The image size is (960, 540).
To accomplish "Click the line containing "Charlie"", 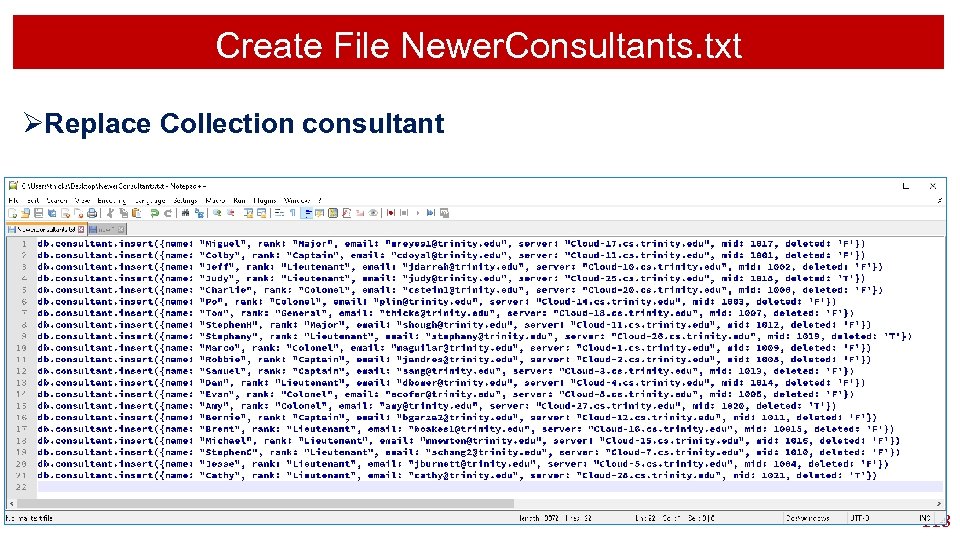I will tap(460, 290).
